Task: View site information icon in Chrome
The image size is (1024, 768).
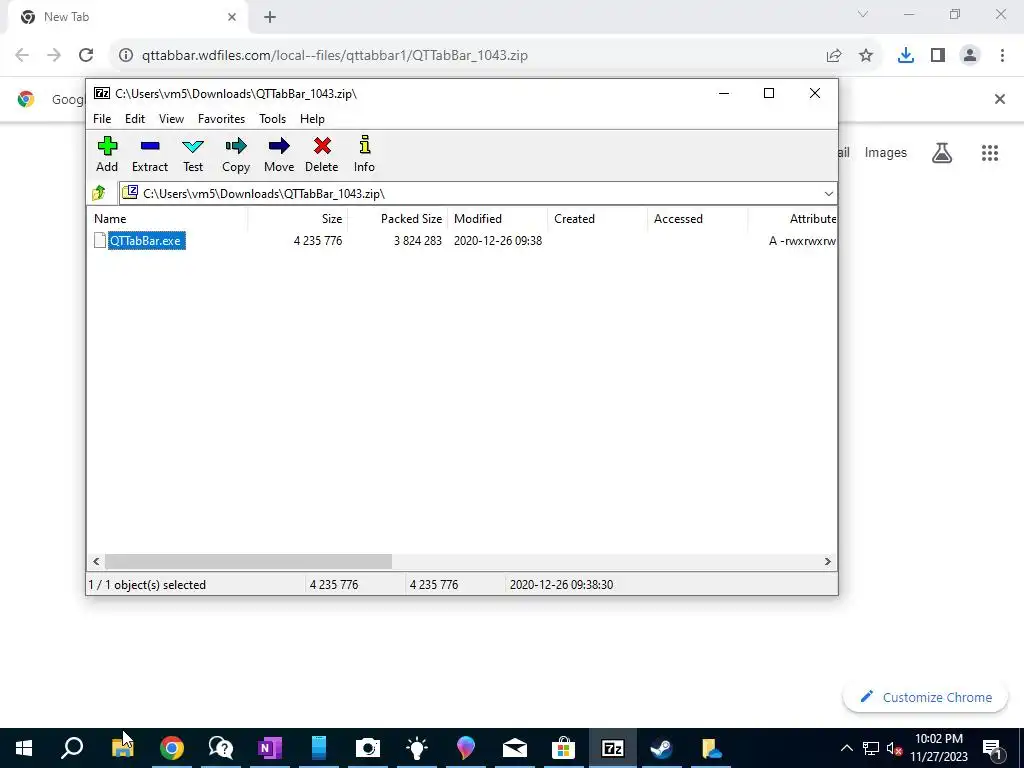Action: 125,56
